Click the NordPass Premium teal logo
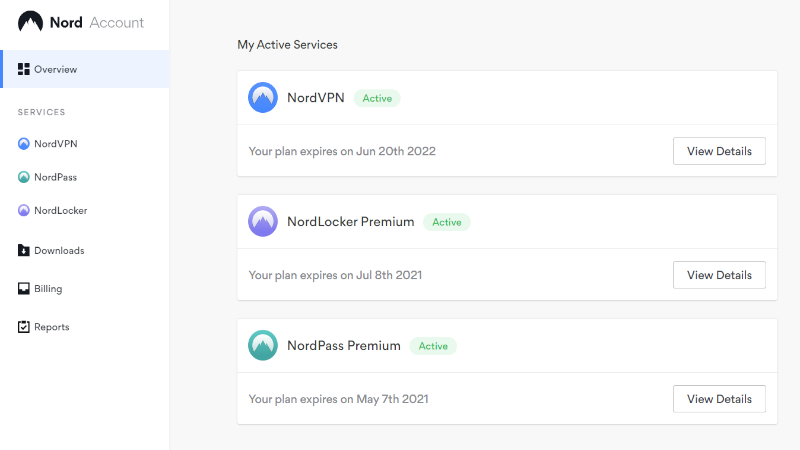The height and width of the screenshot is (450, 800). coord(263,346)
